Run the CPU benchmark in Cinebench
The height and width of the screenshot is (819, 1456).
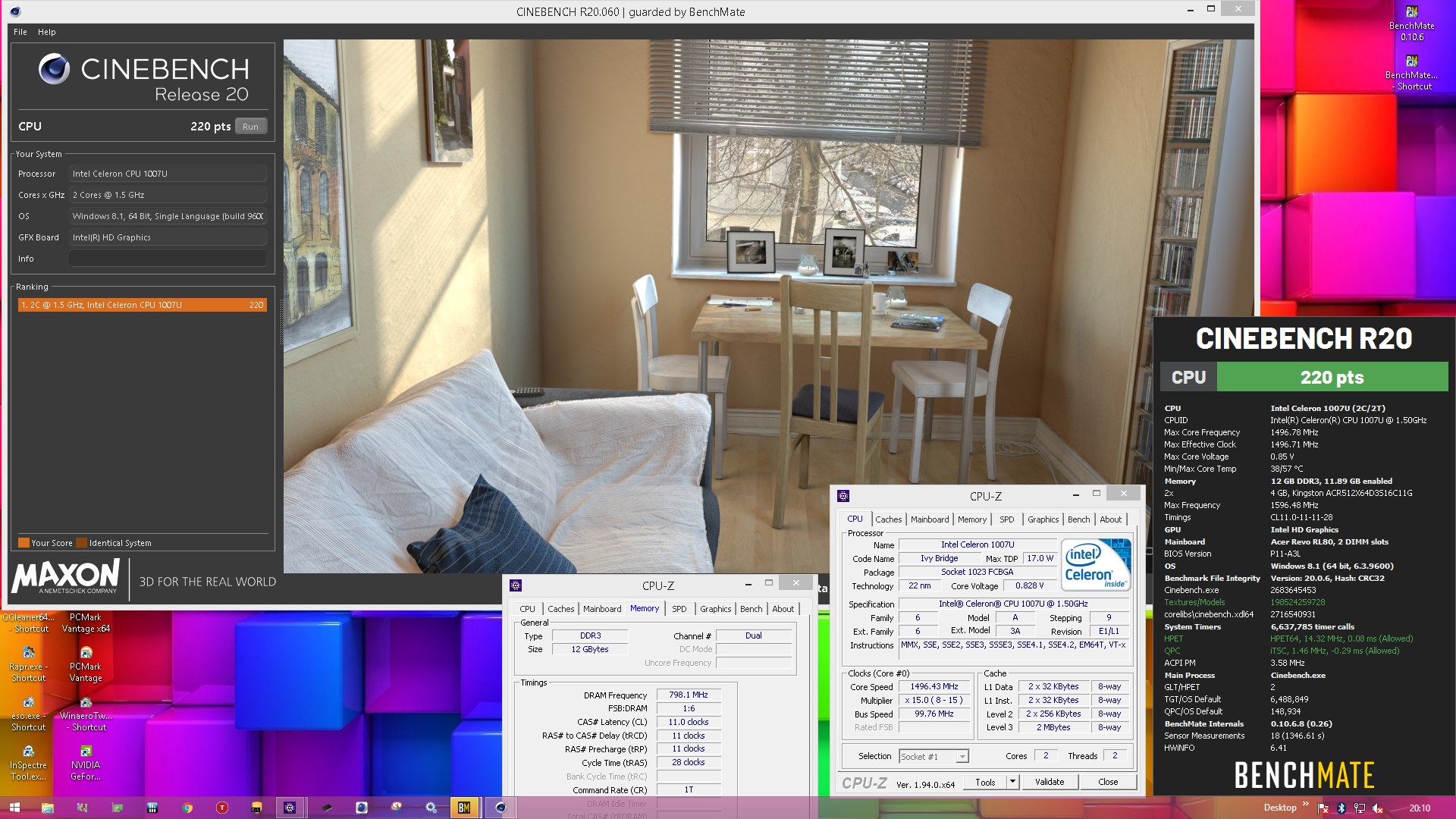click(x=250, y=127)
